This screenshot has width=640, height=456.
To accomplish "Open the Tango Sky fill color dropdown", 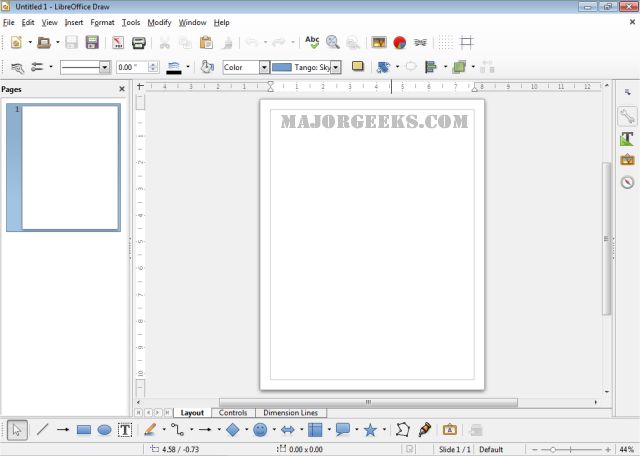I will point(335,67).
